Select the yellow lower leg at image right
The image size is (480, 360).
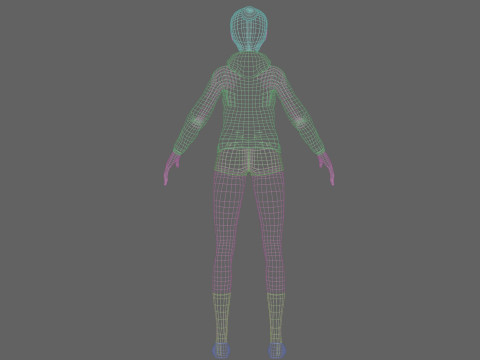[x=276, y=318]
